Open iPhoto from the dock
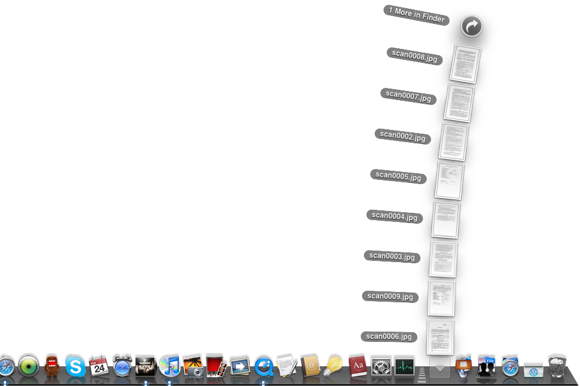This screenshot has height=386, width=580. (x=193, y=366)
